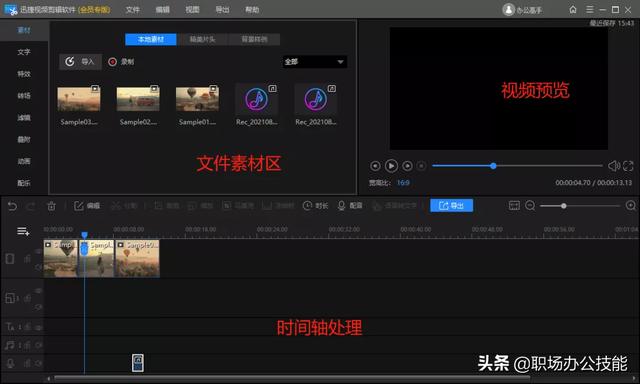Fit timeline to window icon beside zoom controls
The height and width of the screenshot is (384, 640).
click(x=514, y=205)
